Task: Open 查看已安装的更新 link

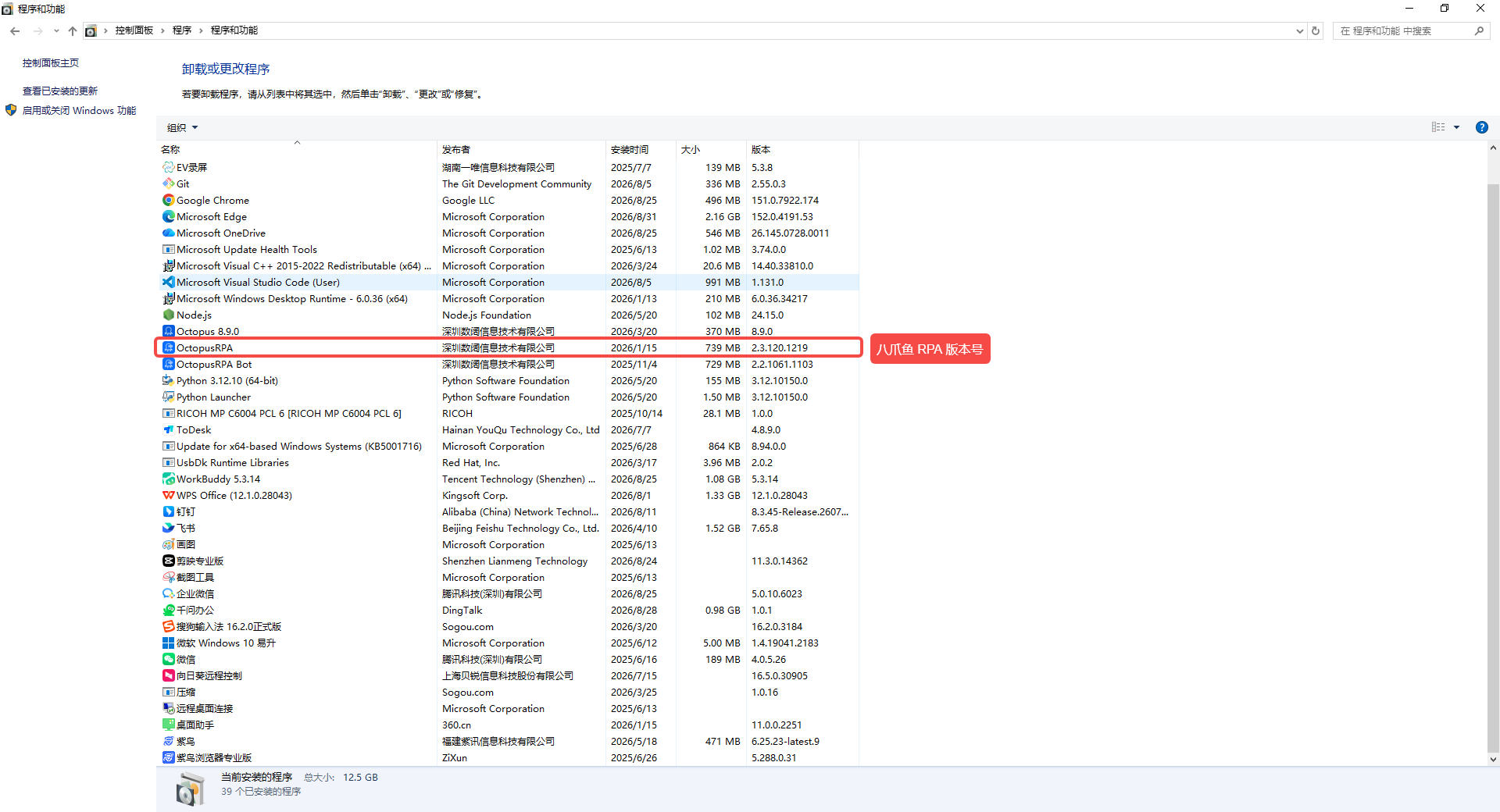Action: click(60, 91)
